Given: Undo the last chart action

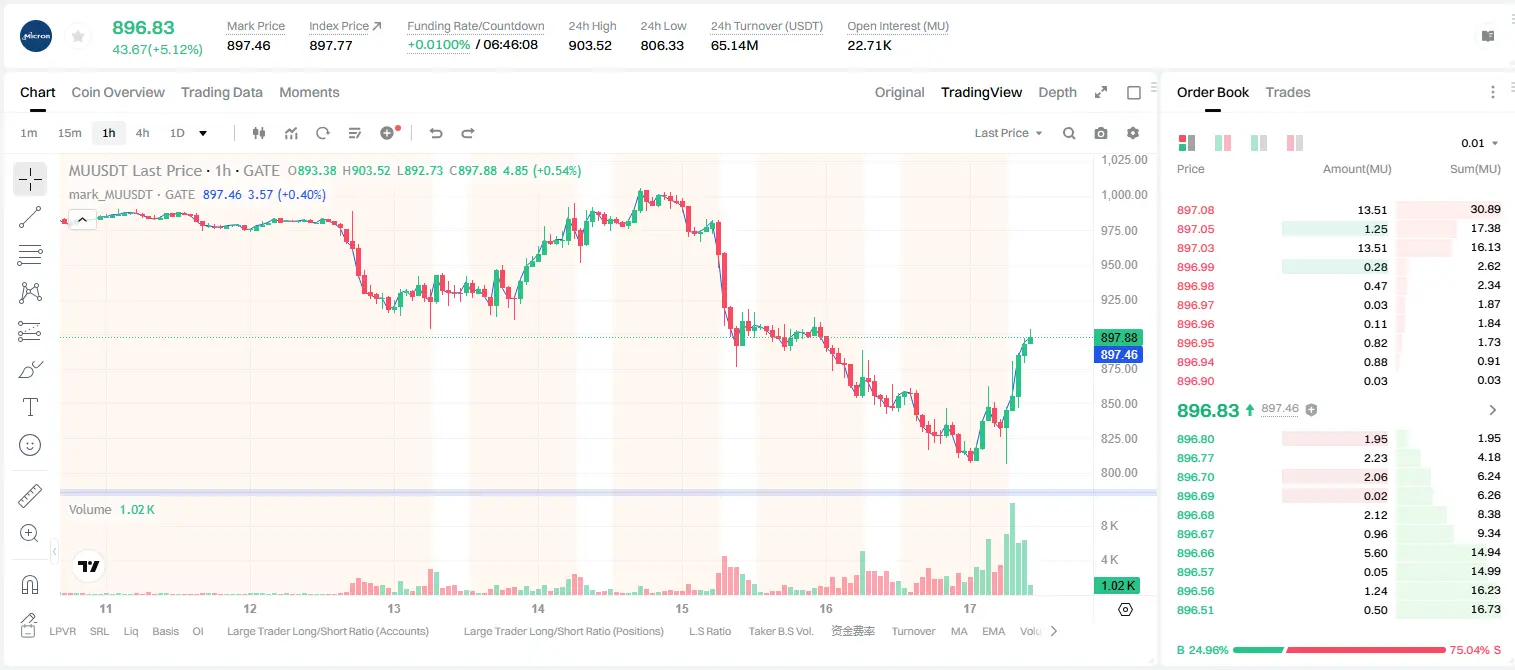Looking at the screenshot, I should pos(436,133).
